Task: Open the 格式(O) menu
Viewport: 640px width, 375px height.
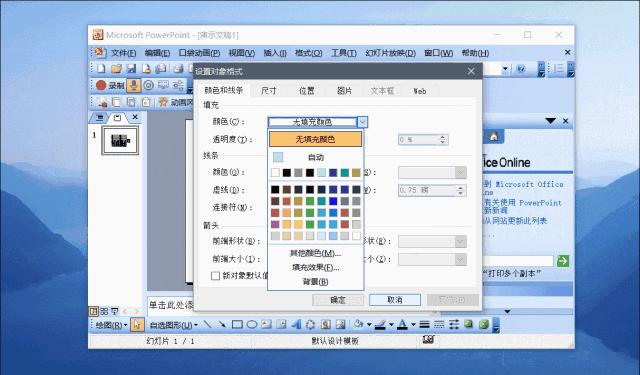Action: coord(309,53)
